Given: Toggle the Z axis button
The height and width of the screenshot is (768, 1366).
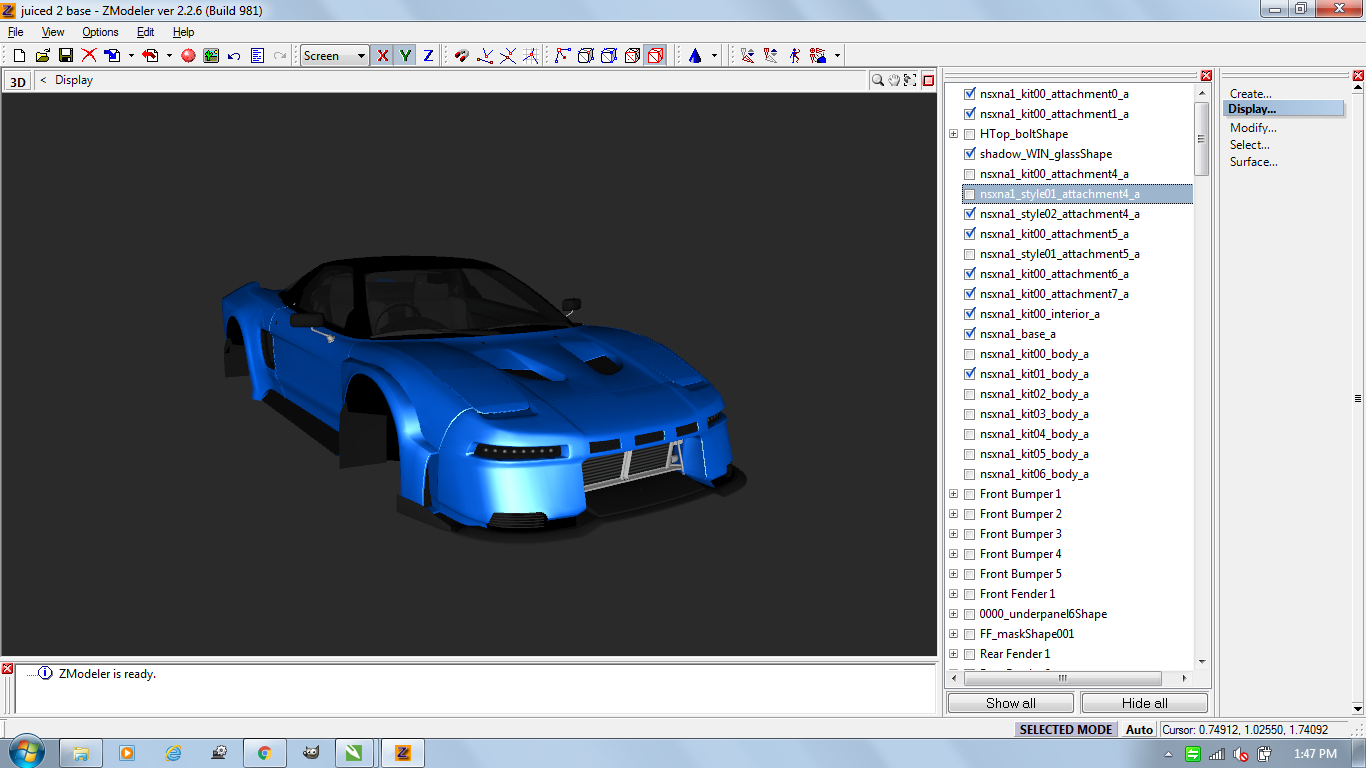Looking at the screenshot, I should click(x=428, y=56).
